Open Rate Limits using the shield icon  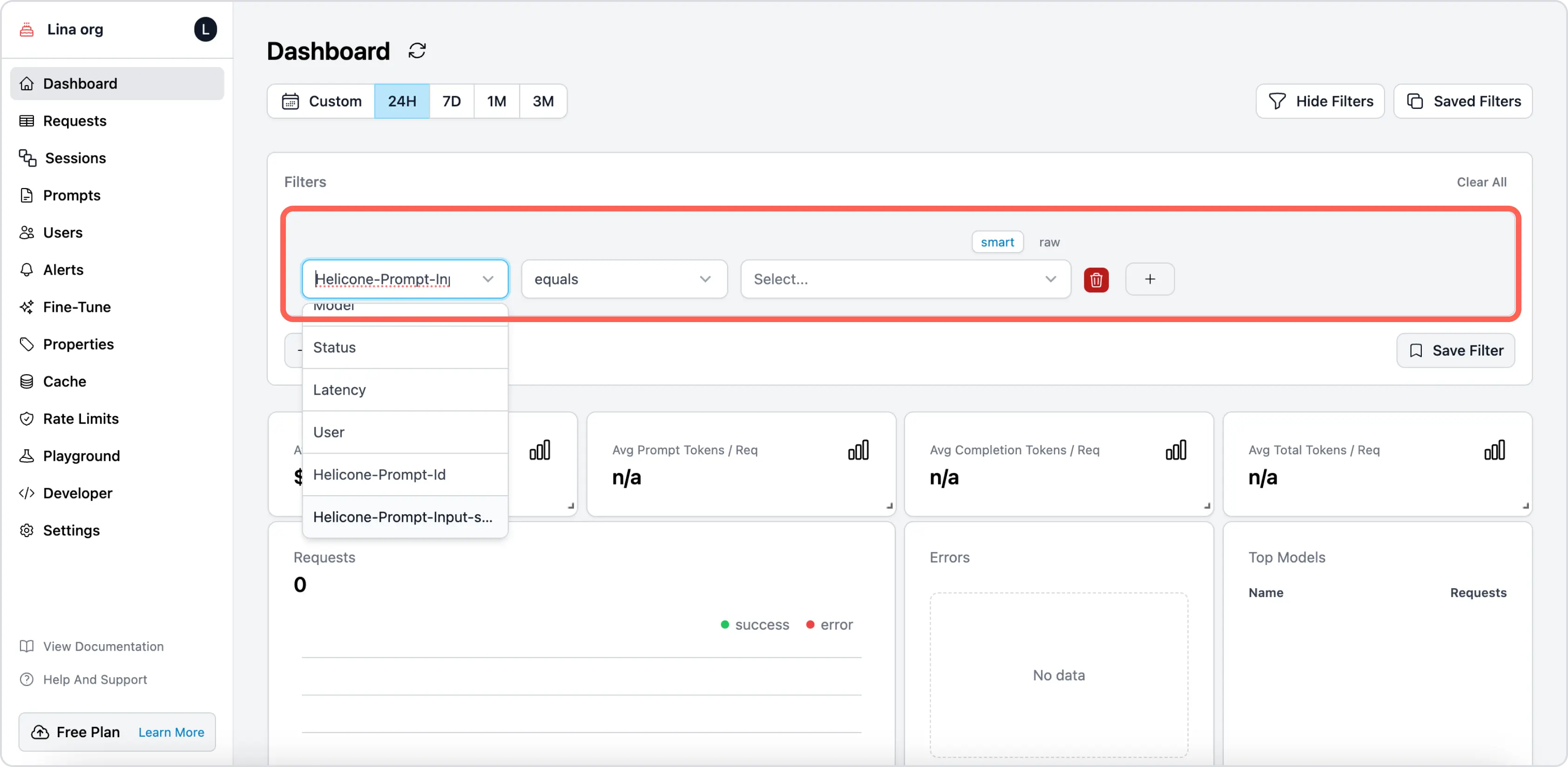(27, 418)
